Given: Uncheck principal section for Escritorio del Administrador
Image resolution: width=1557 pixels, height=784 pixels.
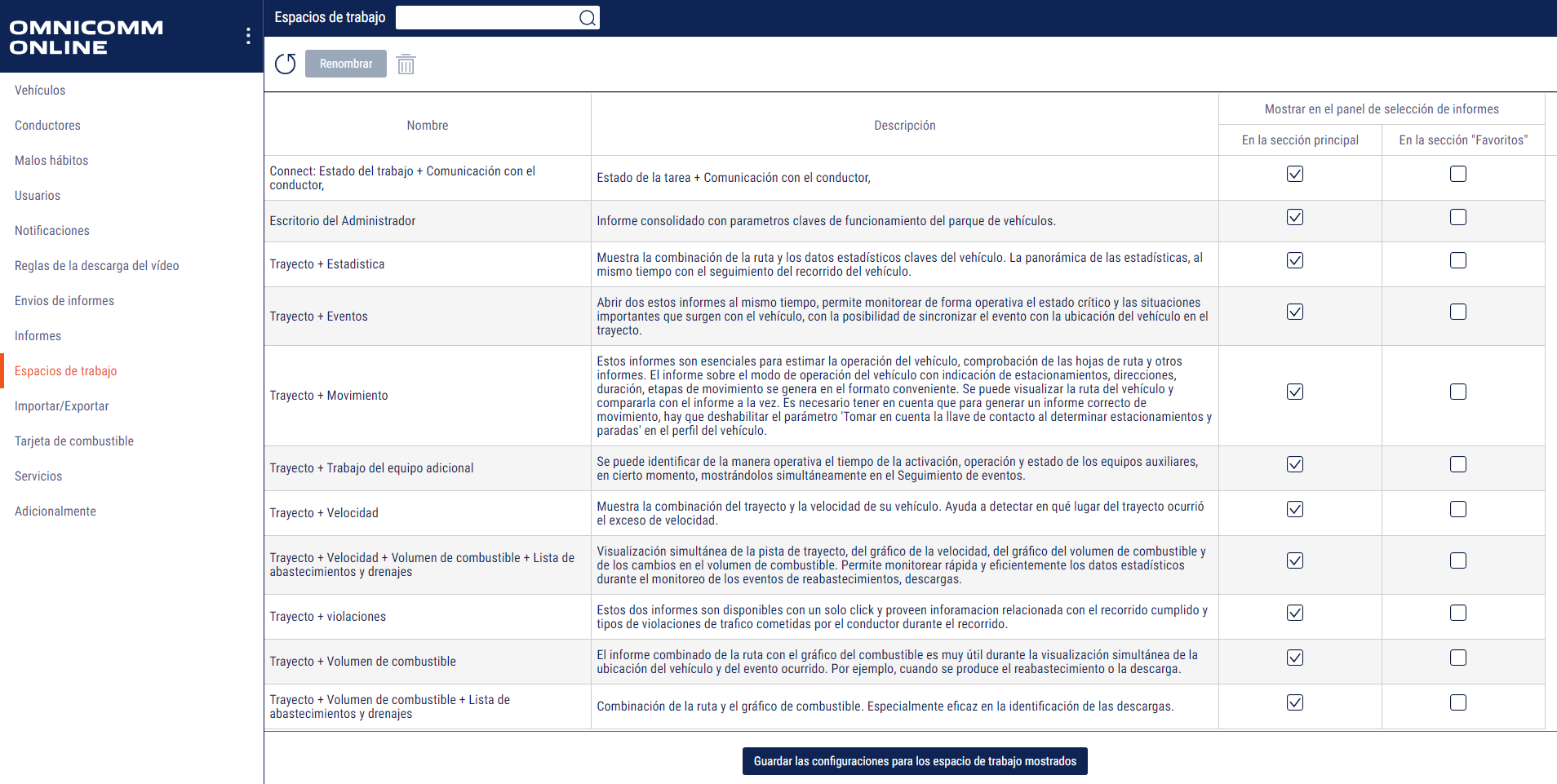Looking at the screenshot, I should pyautogui.click(x=1294, y=217).
